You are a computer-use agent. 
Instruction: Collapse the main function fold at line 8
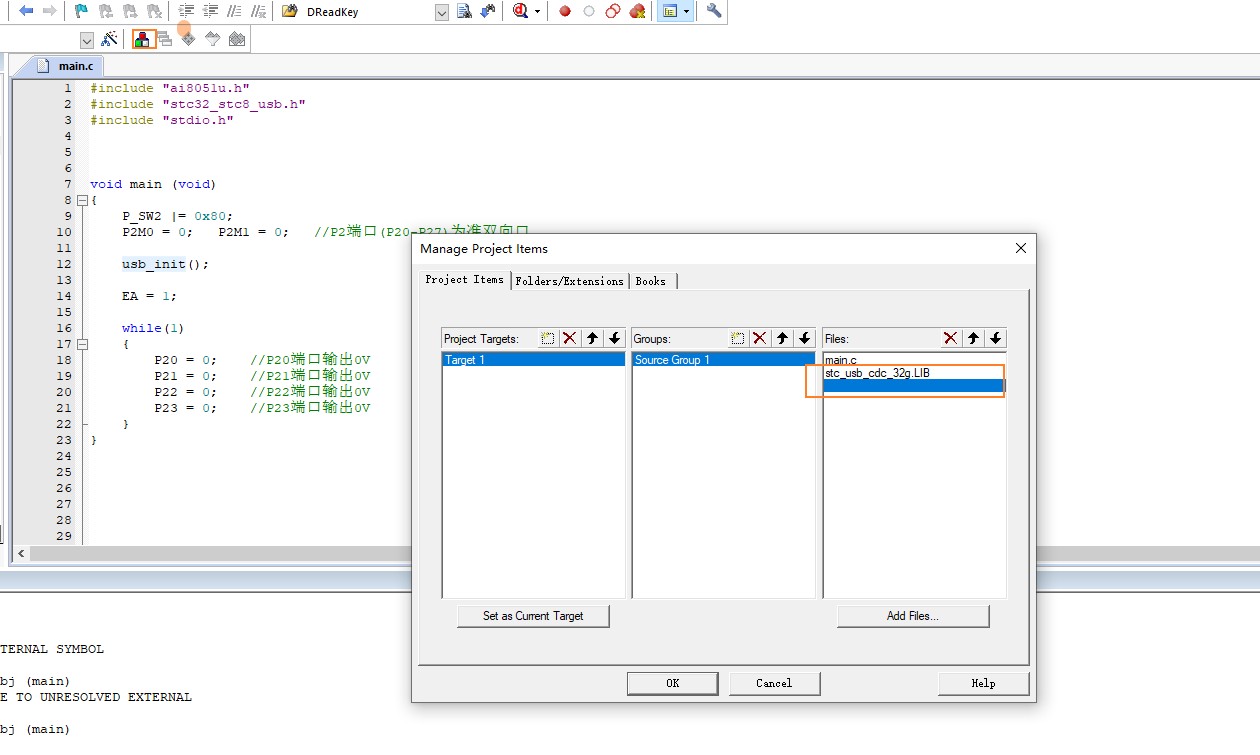(82, 200)
